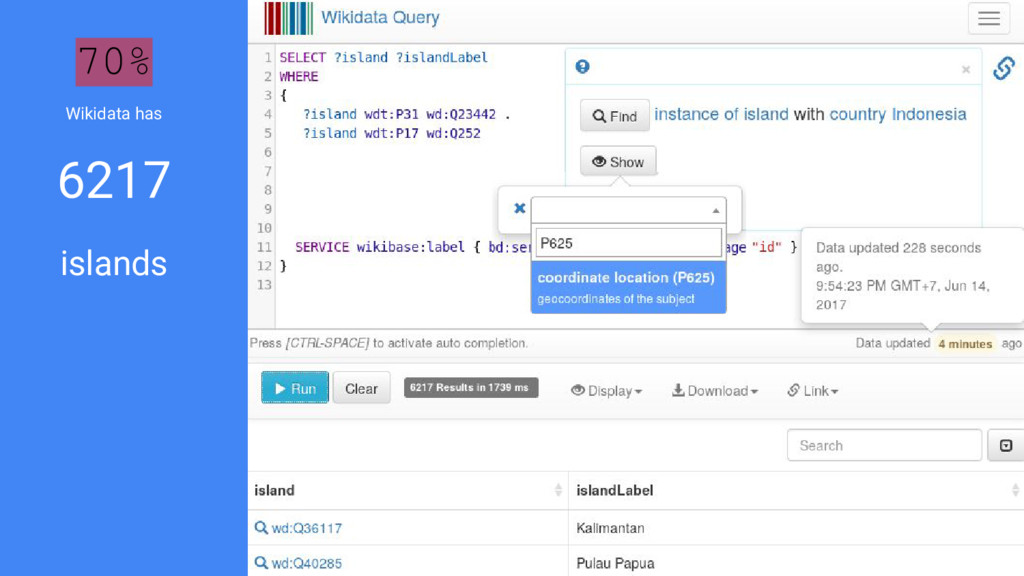Remove the property selector with blue X
Viewport: 1024px width, 576px height.
[x=519, y=208]
